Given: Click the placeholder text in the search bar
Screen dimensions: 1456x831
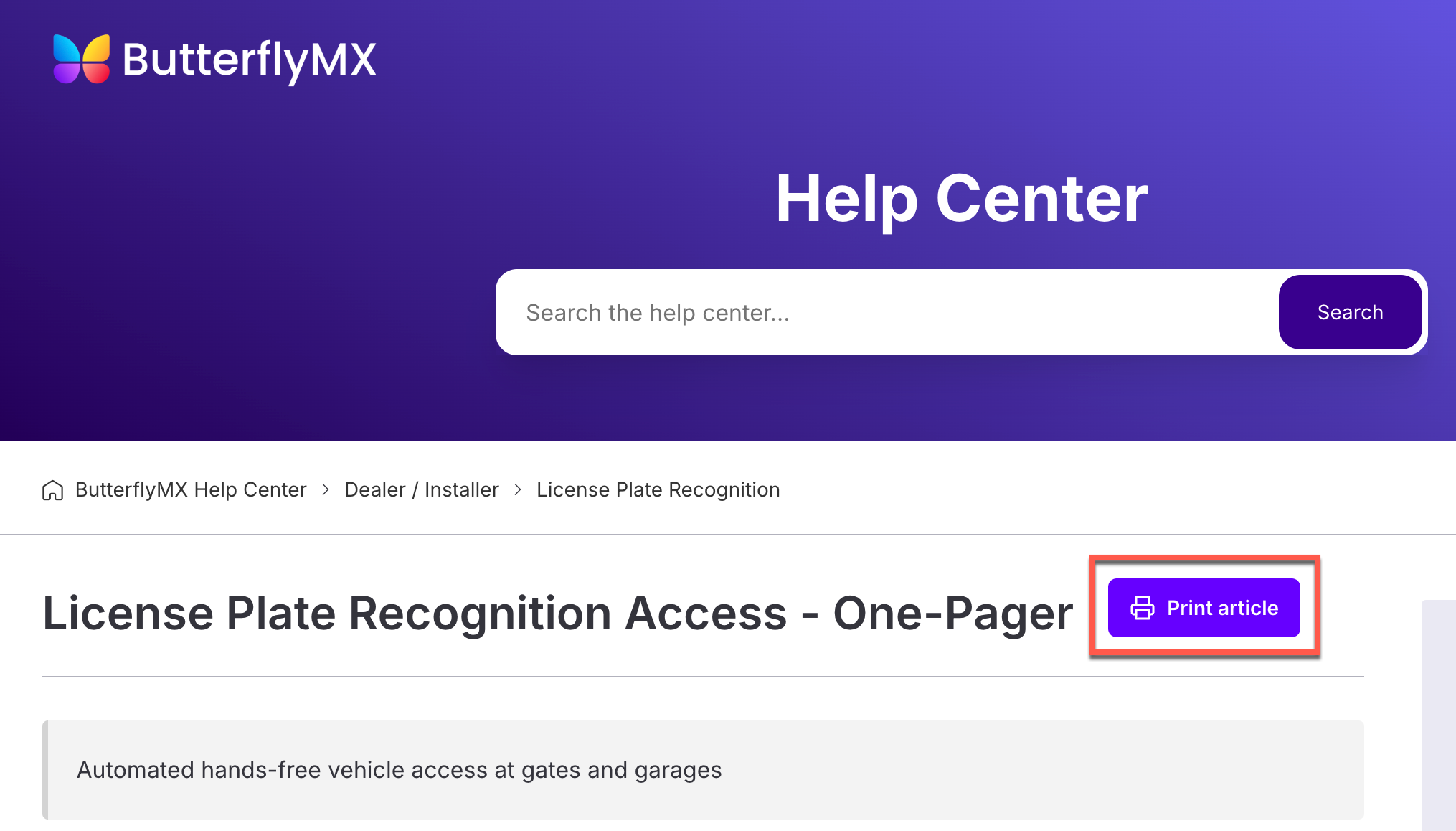Looking at the screenshot, I should 658,313.
